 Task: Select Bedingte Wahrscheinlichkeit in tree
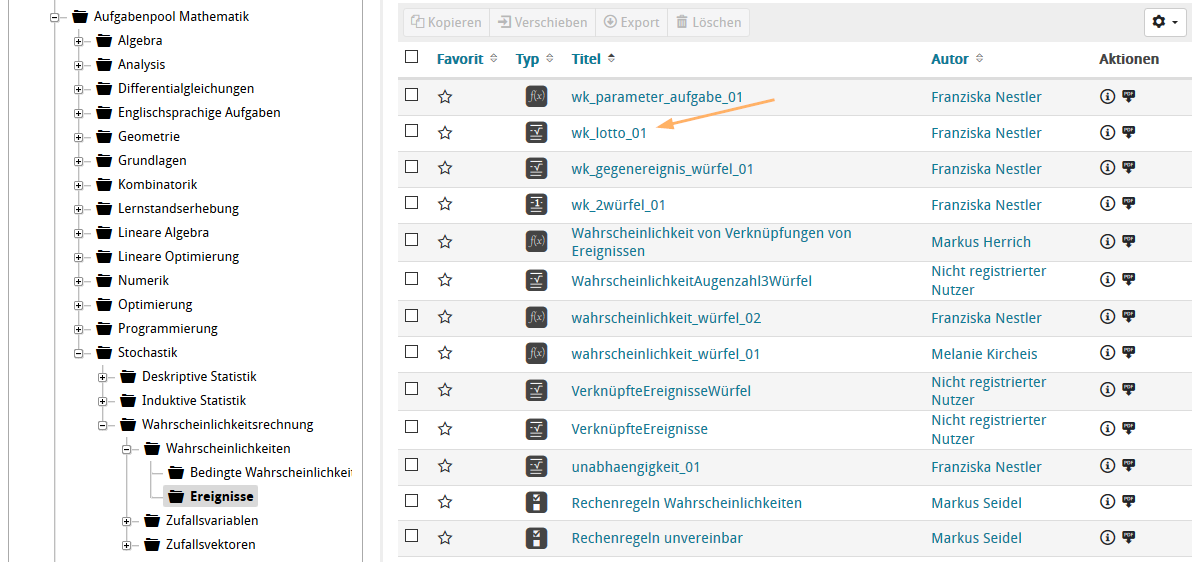click(x=270, y=472)
